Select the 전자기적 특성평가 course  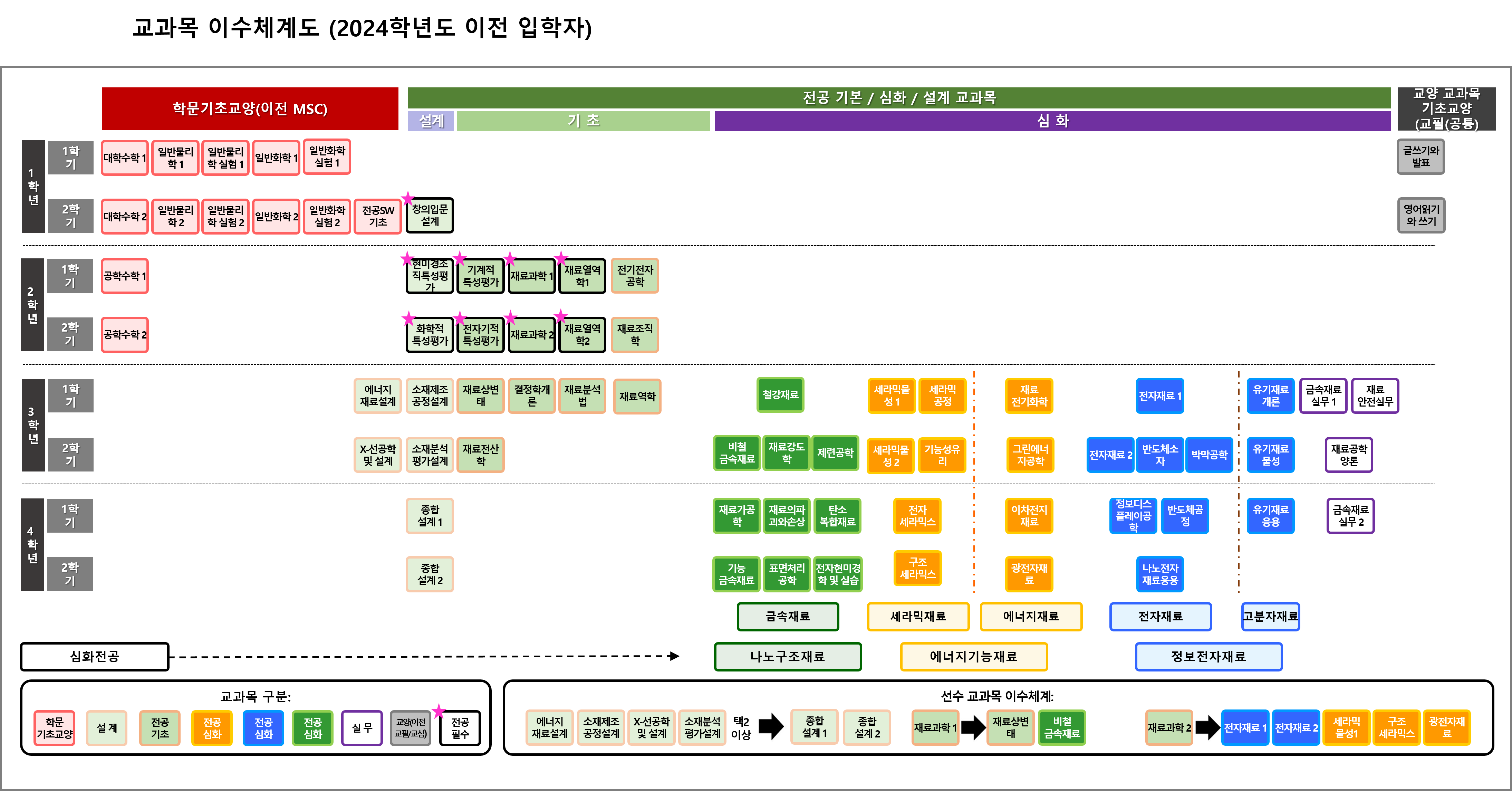click(x=481, y=335)
